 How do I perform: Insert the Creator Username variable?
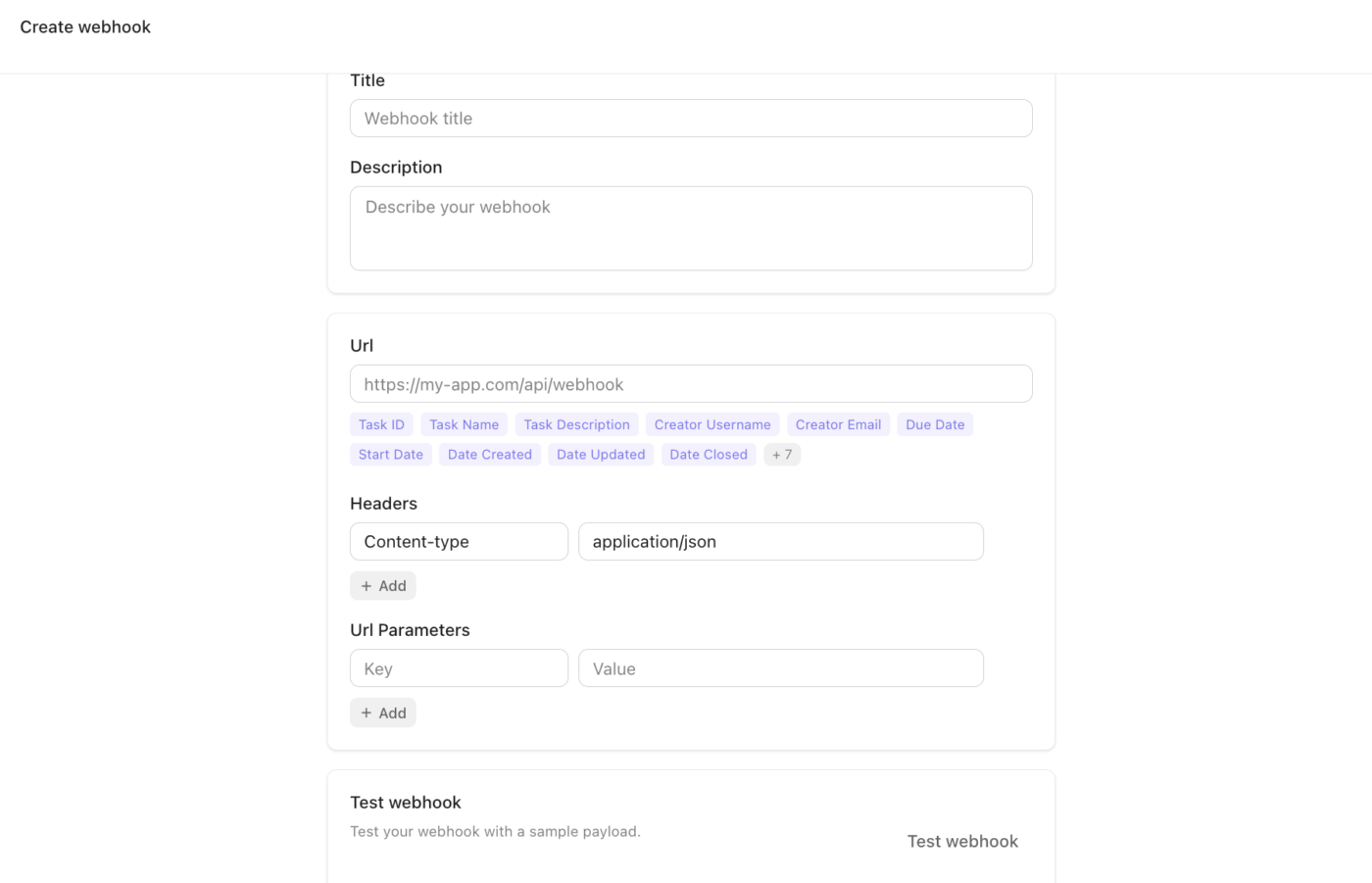tap(712, 423)
